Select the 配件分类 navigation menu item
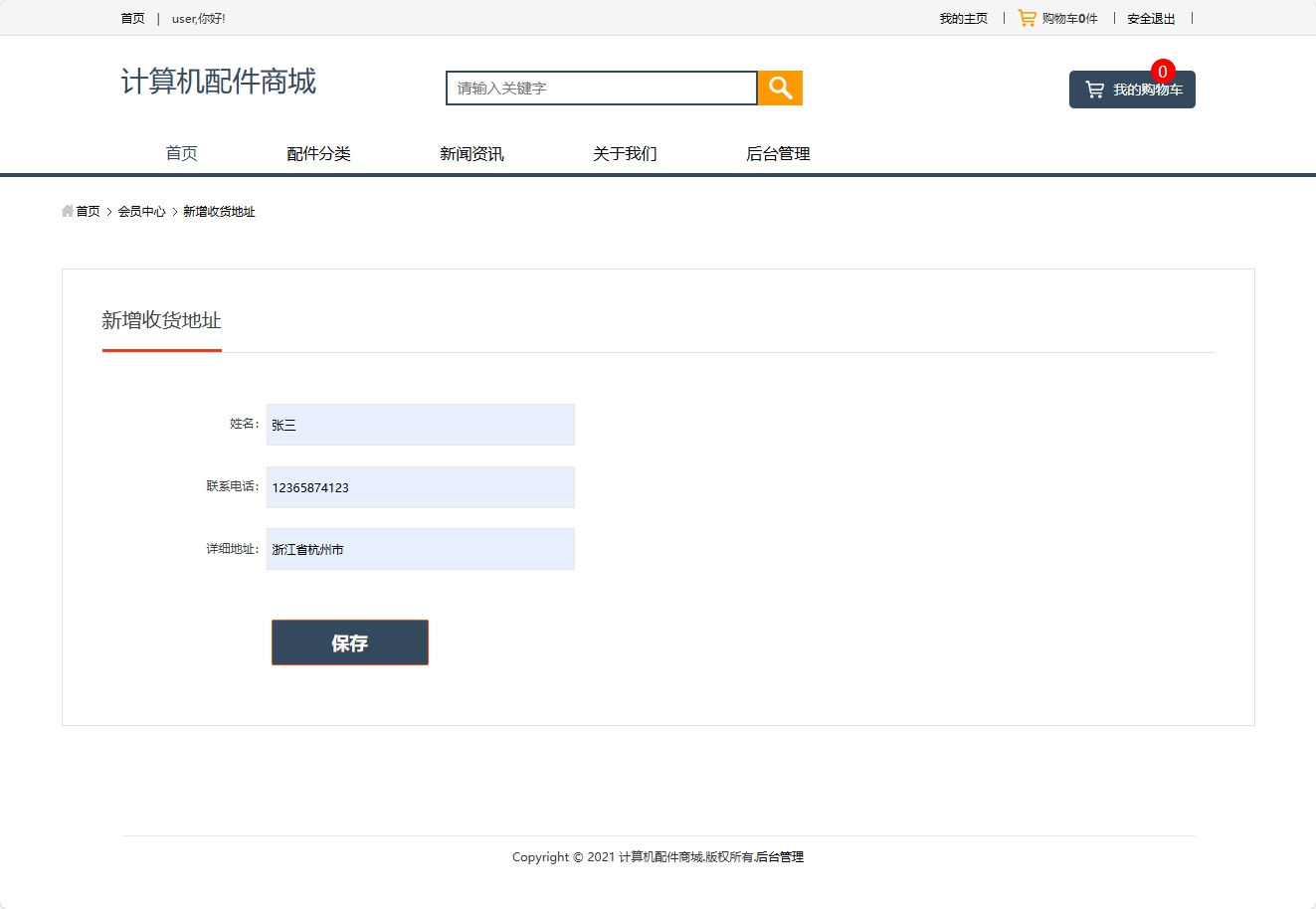 click(x=318, y=153)
